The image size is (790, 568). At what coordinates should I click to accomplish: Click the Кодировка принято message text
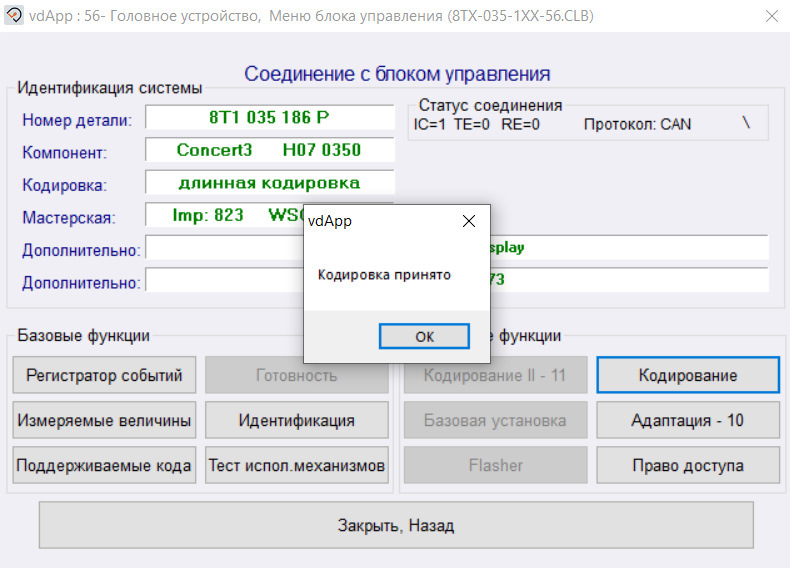tap(384, 275)
